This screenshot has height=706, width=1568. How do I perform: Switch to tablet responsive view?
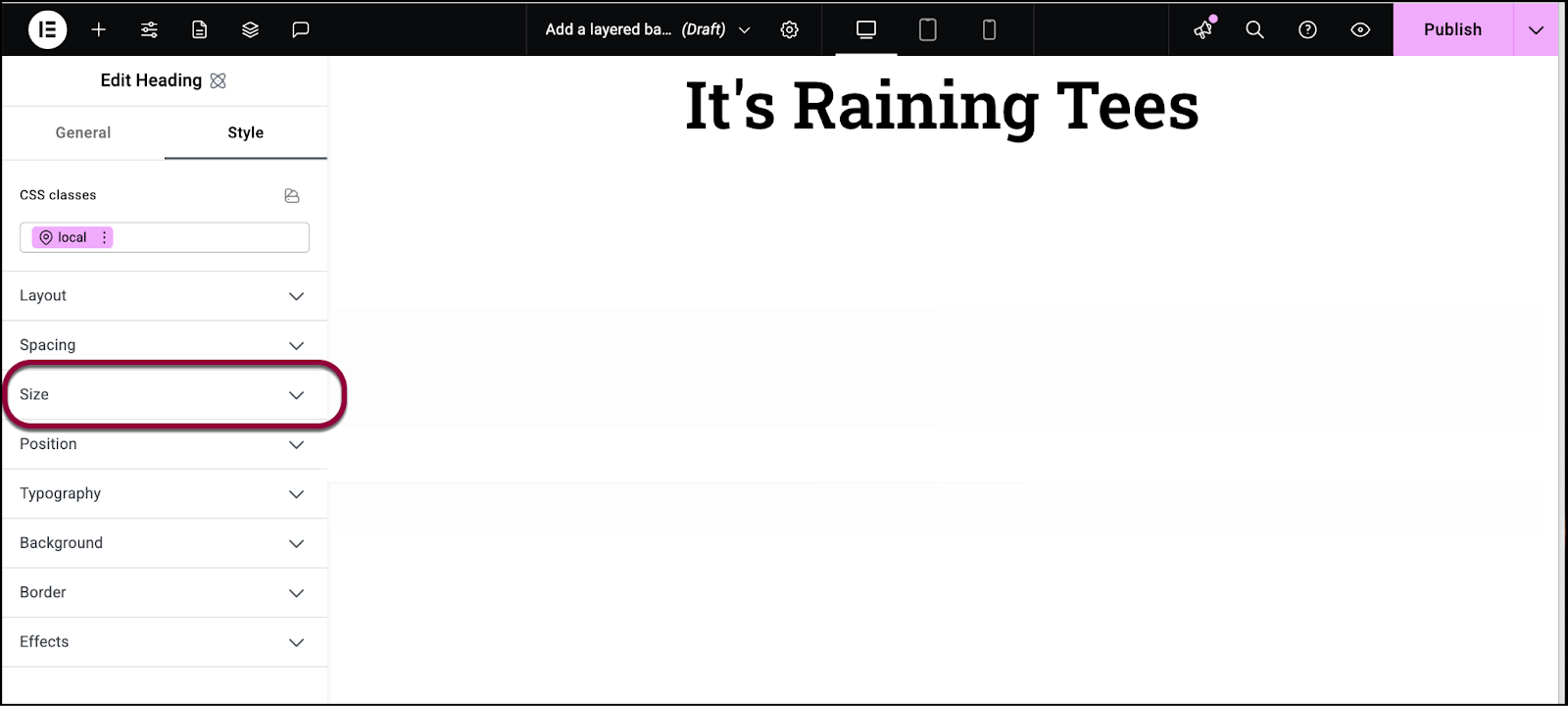pos(927,29)
